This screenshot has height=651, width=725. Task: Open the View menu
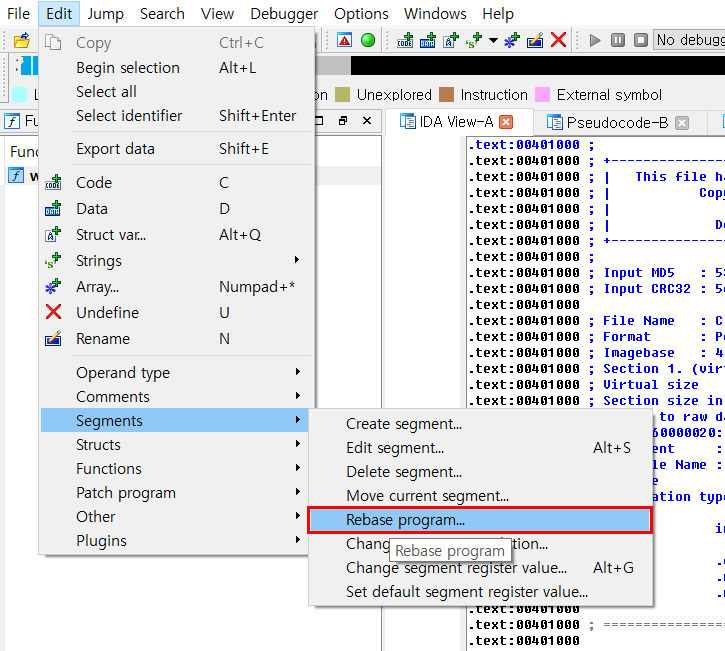(217, 14)
